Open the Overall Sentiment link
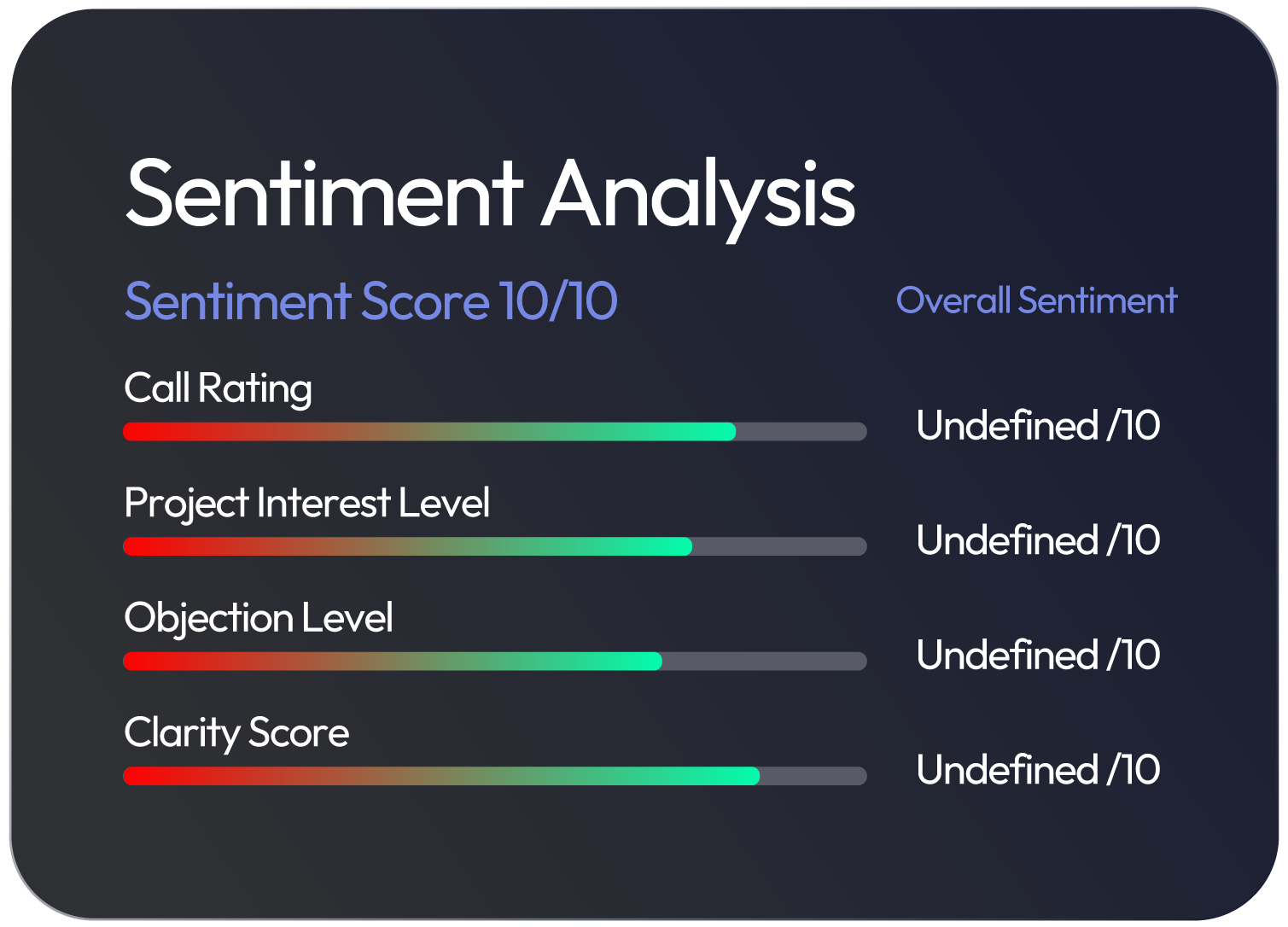Viewport: 1288px width, 927px height. (x=1036, y=300)
